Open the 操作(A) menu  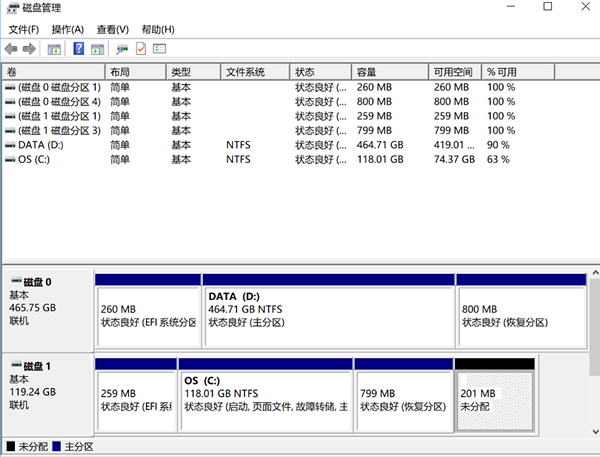(67, 29)
